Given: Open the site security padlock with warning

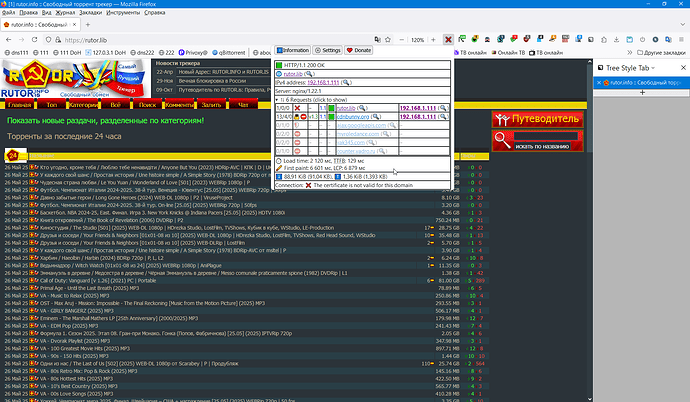Looking at the screenshot, I should (x=58, y=40).
